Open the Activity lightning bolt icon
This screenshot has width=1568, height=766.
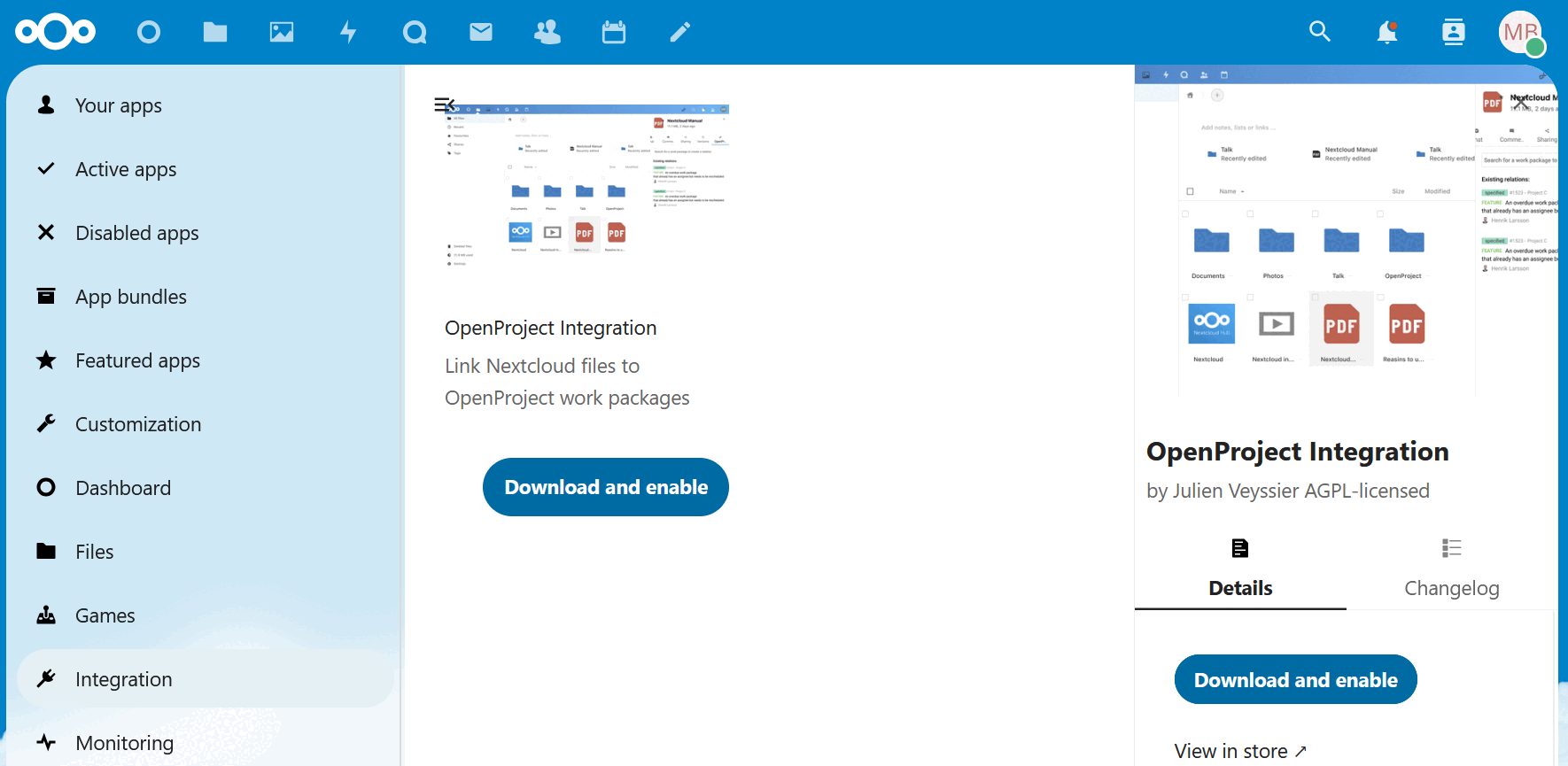coord(348,33)
